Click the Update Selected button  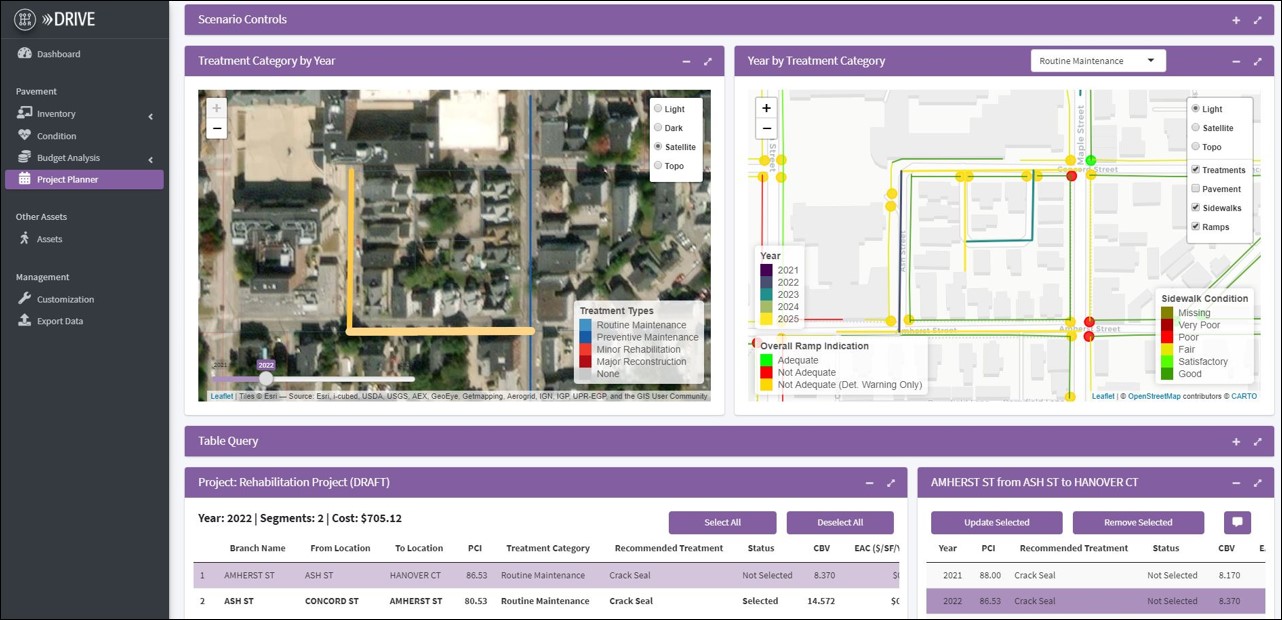(996, 522)
